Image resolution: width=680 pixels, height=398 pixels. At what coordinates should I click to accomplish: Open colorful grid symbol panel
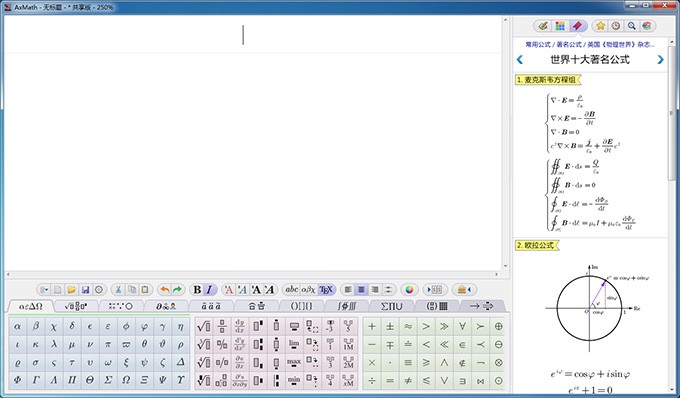(x=560, y=26)
